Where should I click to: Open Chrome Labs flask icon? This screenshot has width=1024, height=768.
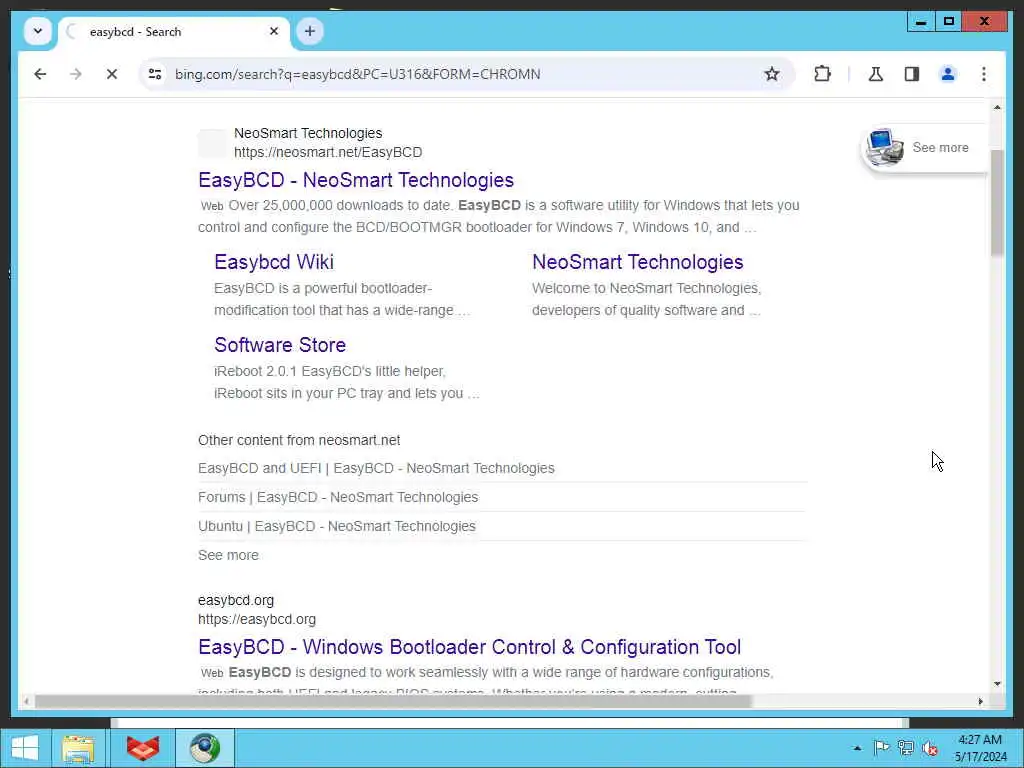point(876,74)
